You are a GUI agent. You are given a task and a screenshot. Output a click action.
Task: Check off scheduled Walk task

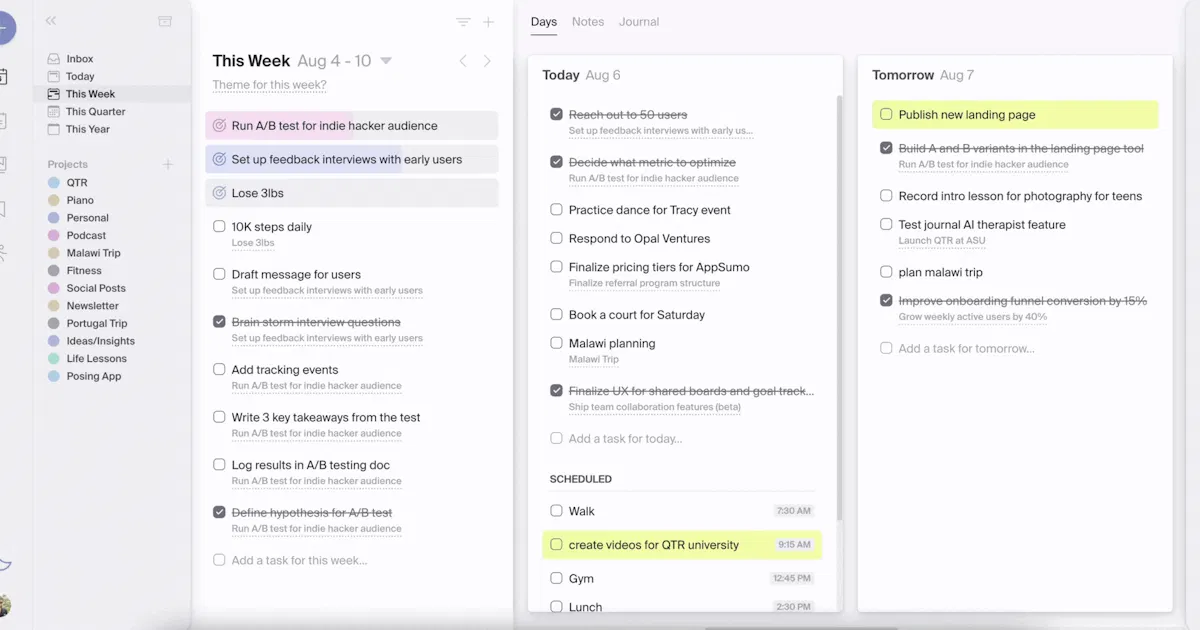click(556, 511)
